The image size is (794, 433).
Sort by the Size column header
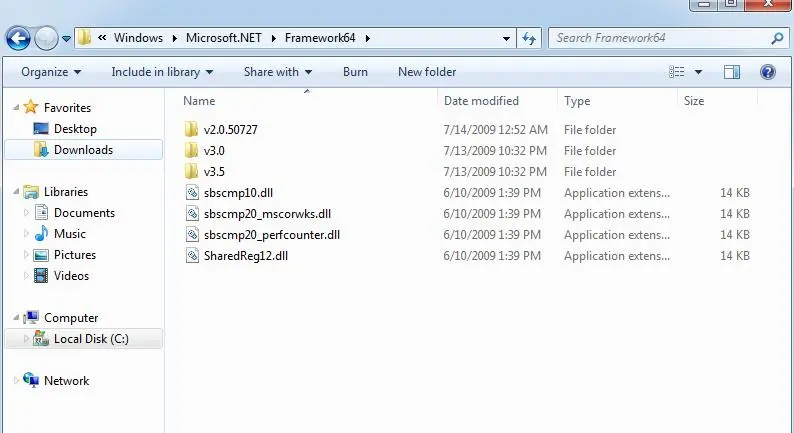[x=694, y=101]
